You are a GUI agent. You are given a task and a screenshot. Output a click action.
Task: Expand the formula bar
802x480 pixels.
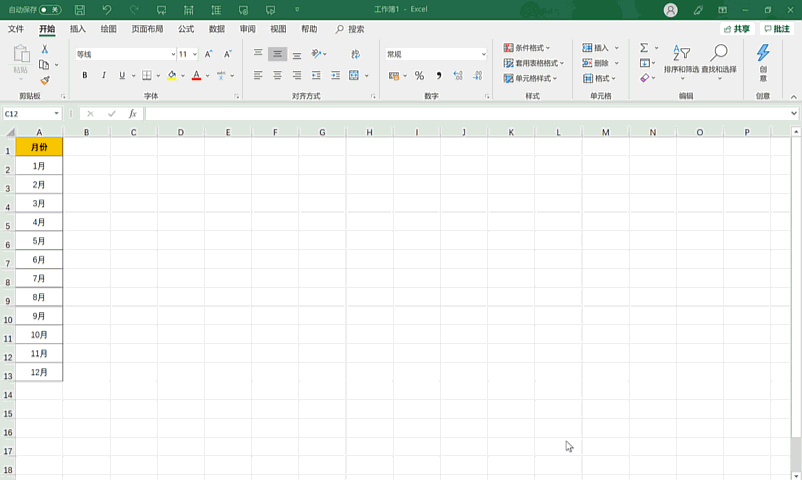794,114
